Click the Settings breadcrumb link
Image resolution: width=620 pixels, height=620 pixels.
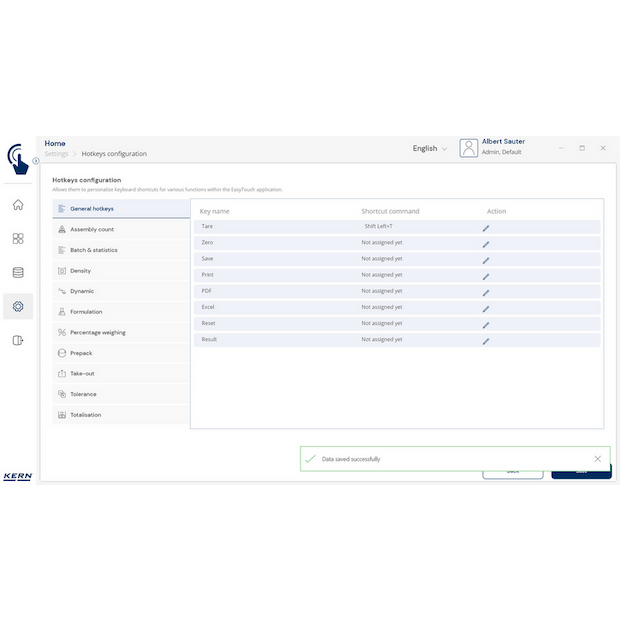pyautogui.click(x=57, y=154)
